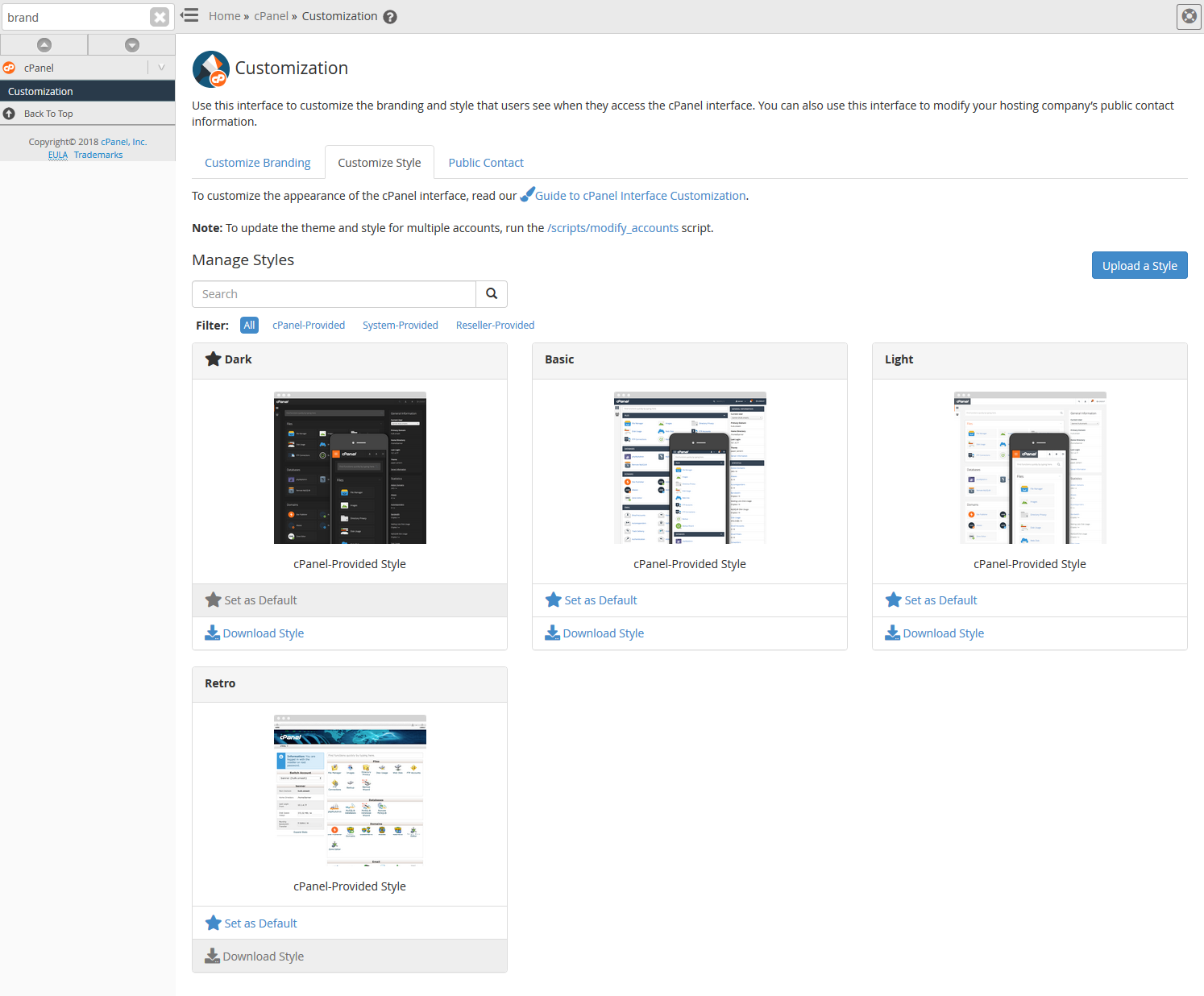The width and height of the screenshot is (1204, 996).
Task: Click the expand-all down arrow in sidebar
Action: tap(132, 45)
